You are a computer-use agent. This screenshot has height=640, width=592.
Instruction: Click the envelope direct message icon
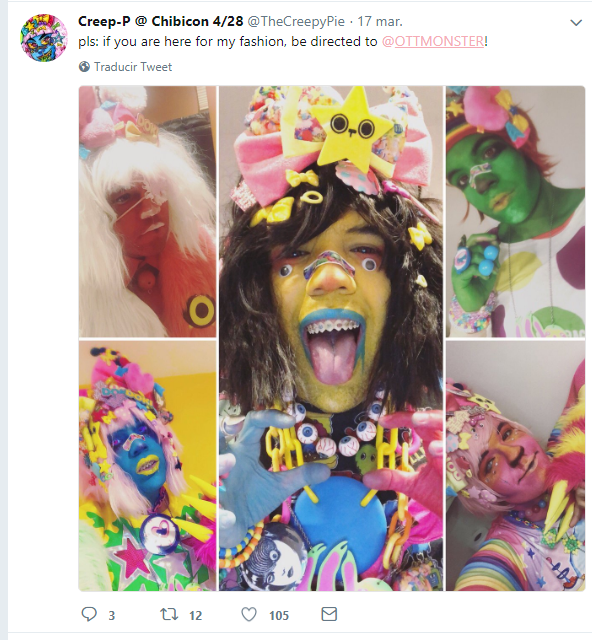pos(329,614)
